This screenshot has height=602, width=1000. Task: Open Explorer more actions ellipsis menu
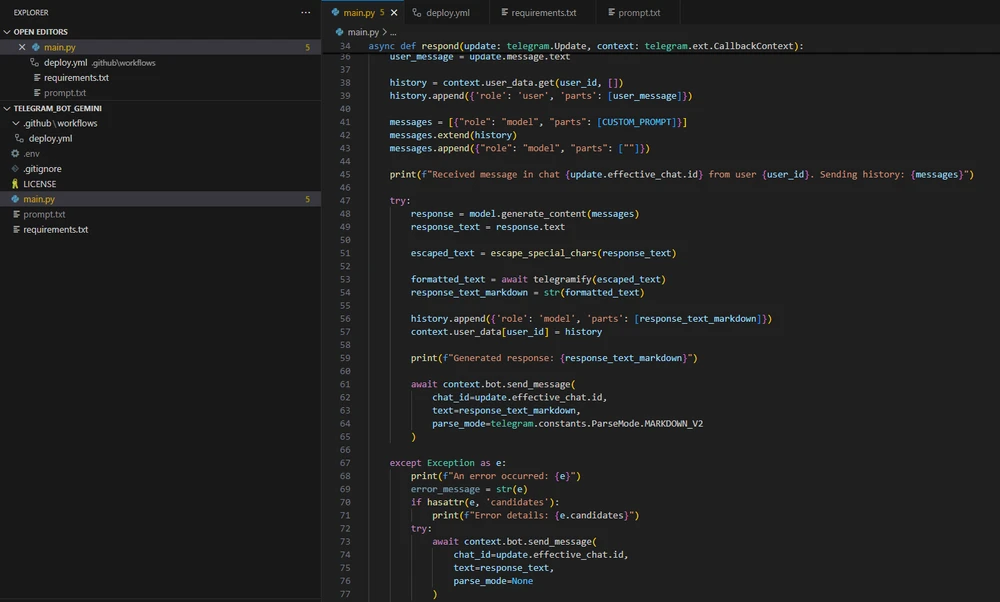(306, 13)
